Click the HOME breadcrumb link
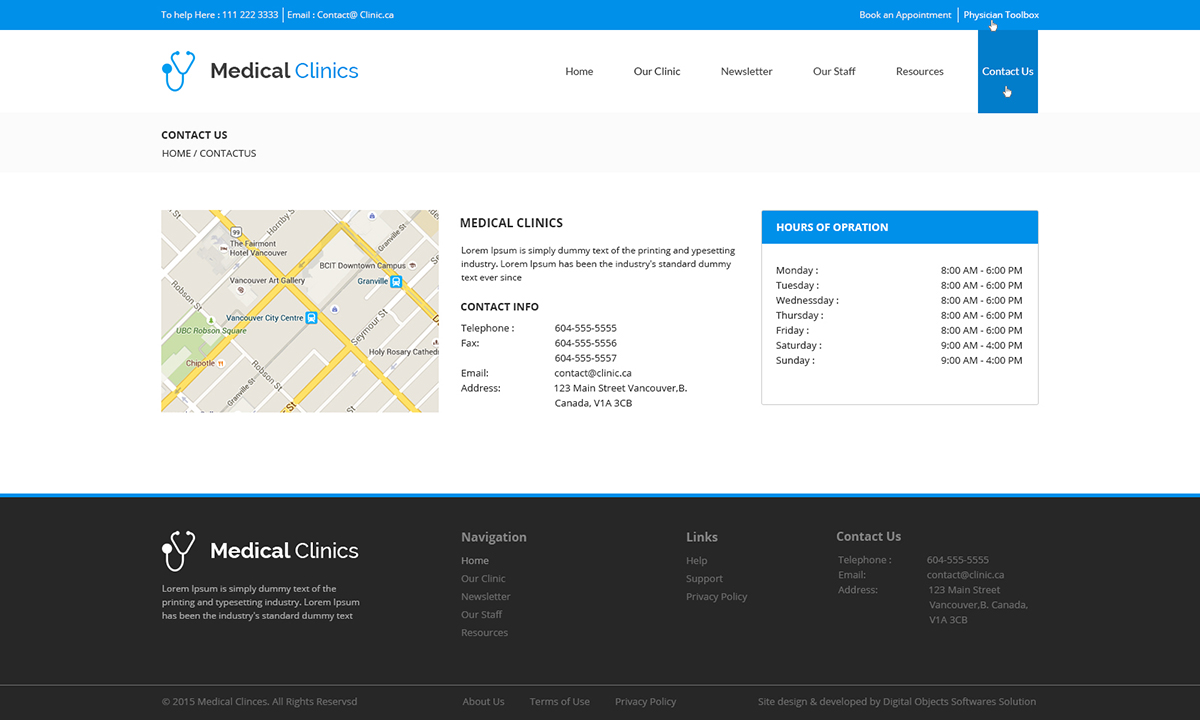The width and height of the screenshot is (1200, 720). point(176,153)
